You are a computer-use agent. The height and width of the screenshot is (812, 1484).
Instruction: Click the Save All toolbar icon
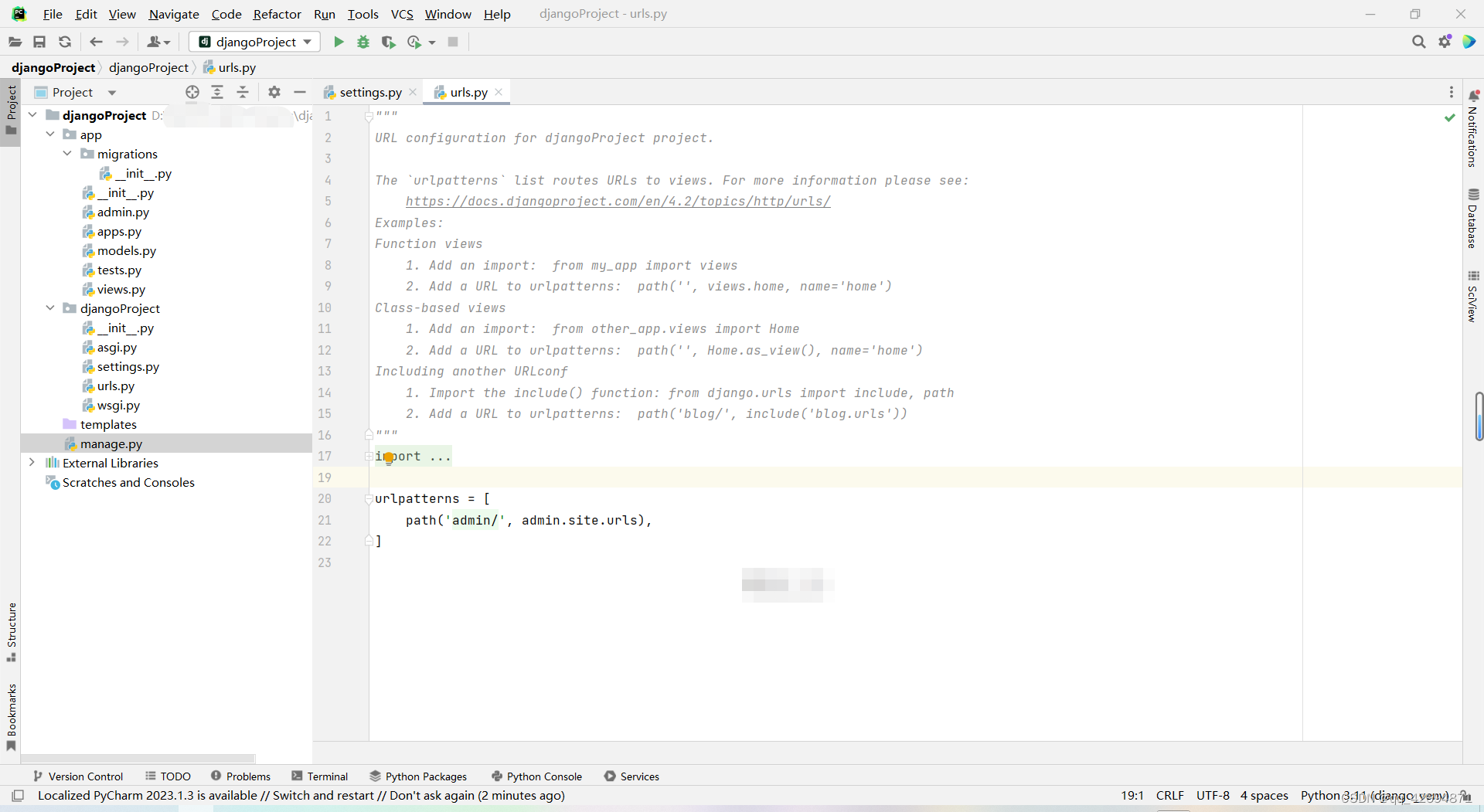[x=39, y=42]
